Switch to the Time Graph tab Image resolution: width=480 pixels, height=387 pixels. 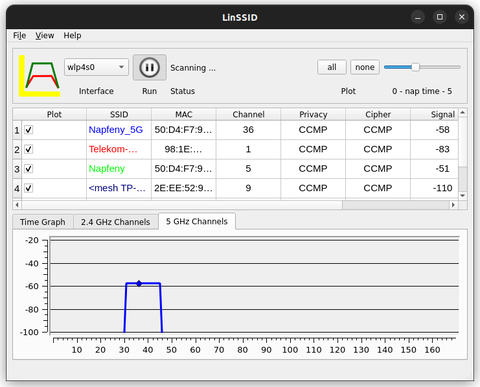(43, 222)
